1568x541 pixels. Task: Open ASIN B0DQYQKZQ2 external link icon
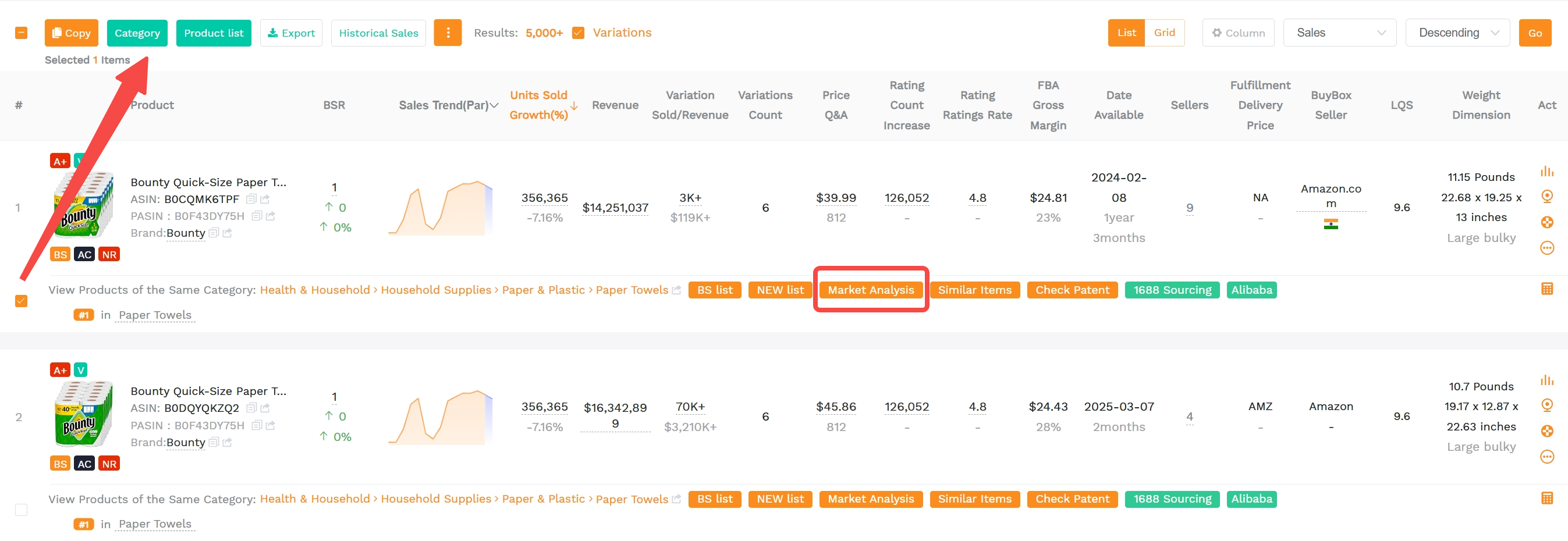click(265, 408)
